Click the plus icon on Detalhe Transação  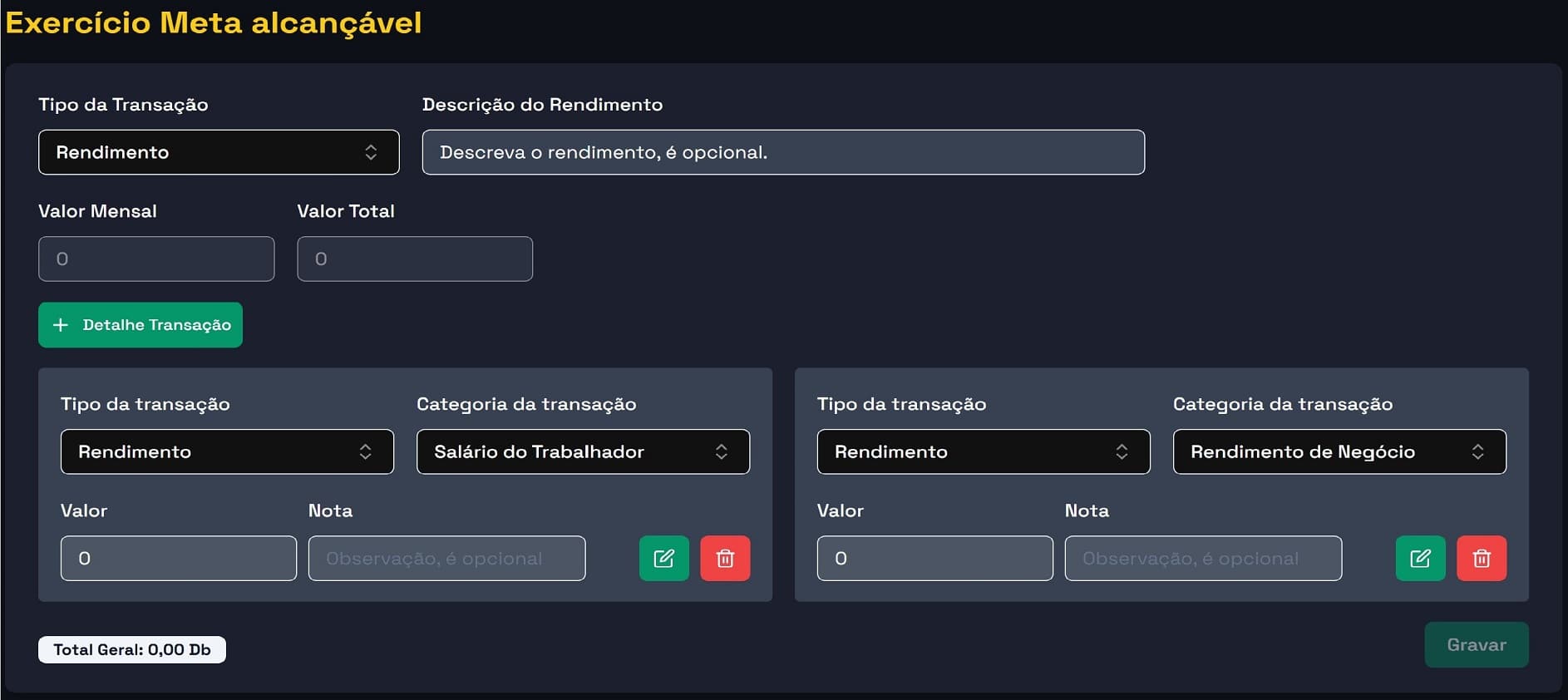tap(61, 324)
